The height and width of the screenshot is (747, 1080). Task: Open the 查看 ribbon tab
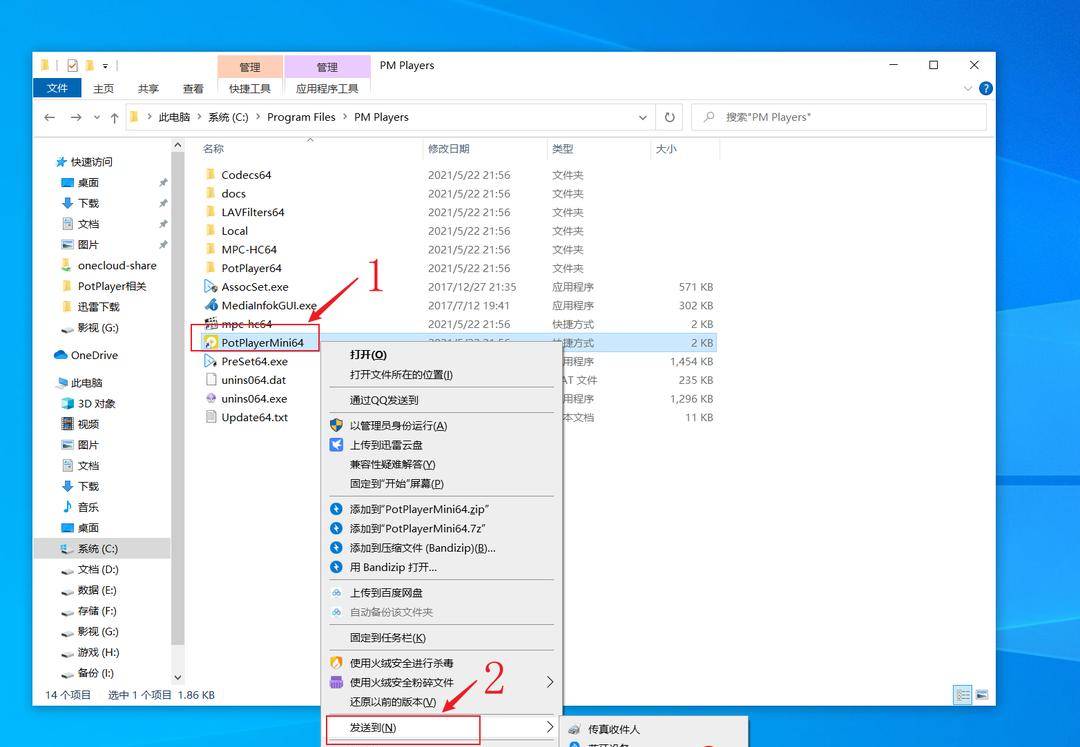[193, 88]
